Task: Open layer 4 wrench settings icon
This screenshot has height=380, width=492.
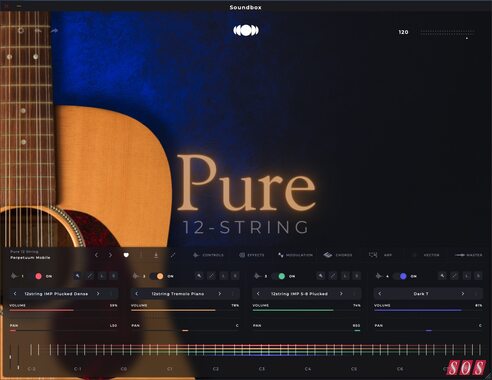Action: tap(442, 276)
